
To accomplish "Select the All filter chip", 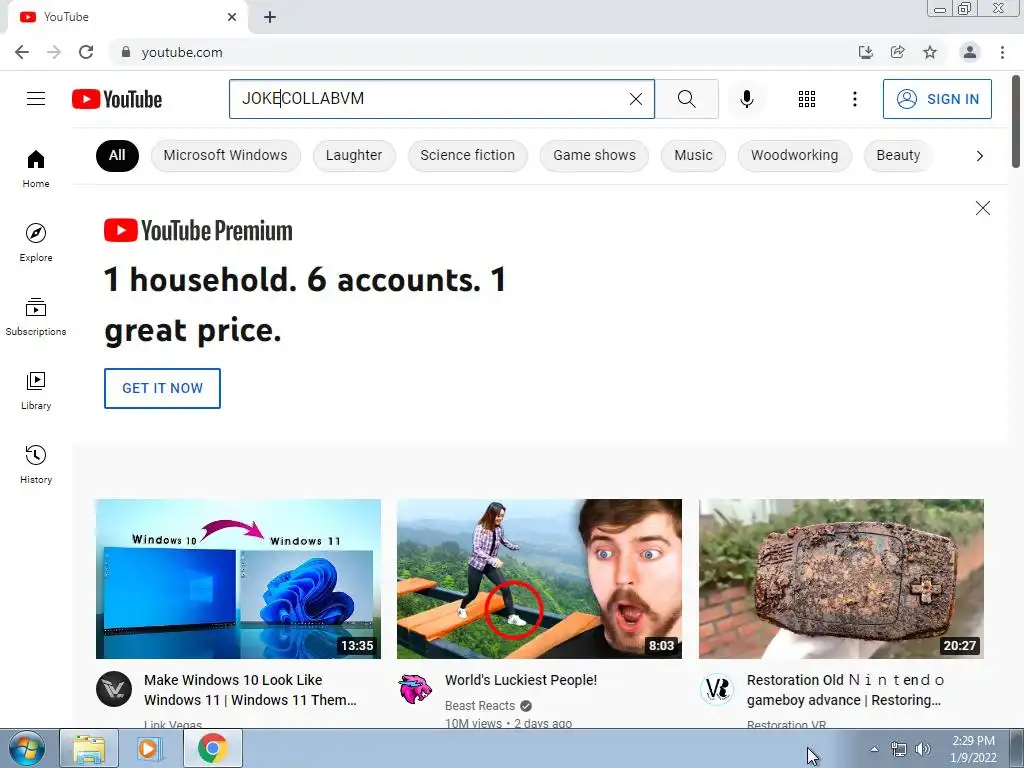I will (117, 155).
